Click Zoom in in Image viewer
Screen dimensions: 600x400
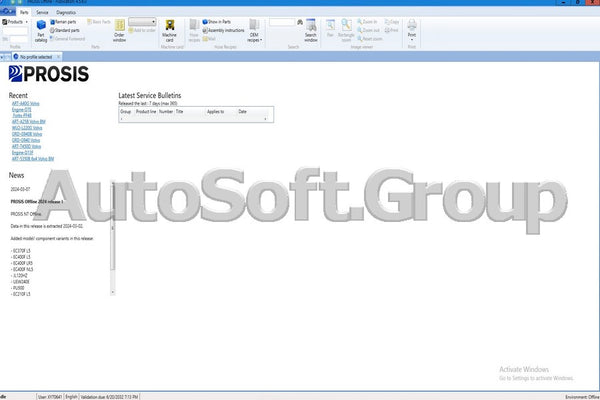[x=367, y=22]
